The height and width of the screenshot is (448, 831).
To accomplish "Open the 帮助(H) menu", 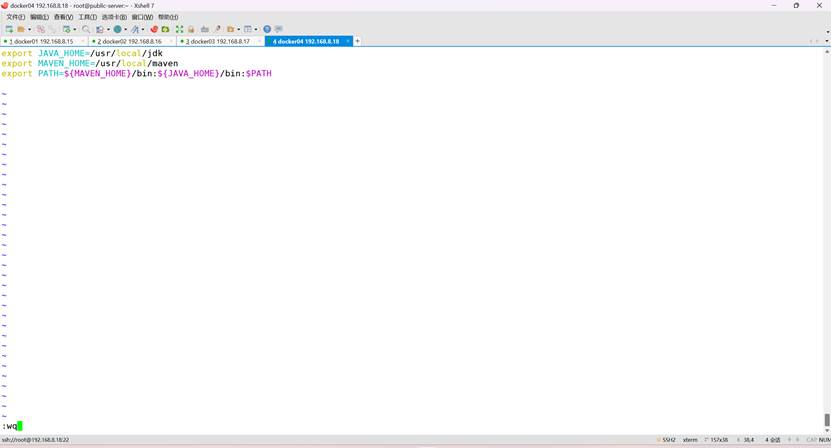I will click(168, 17).
